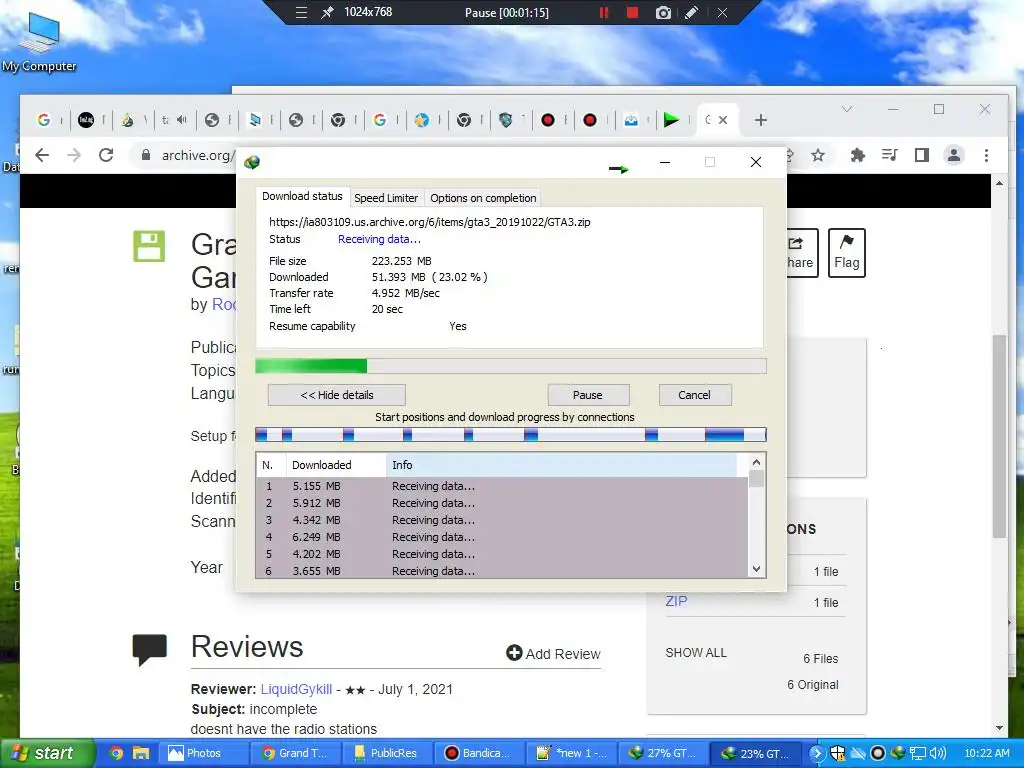
Task: Launch Chrome from quick launch icon
Action: tap(116, 753)
